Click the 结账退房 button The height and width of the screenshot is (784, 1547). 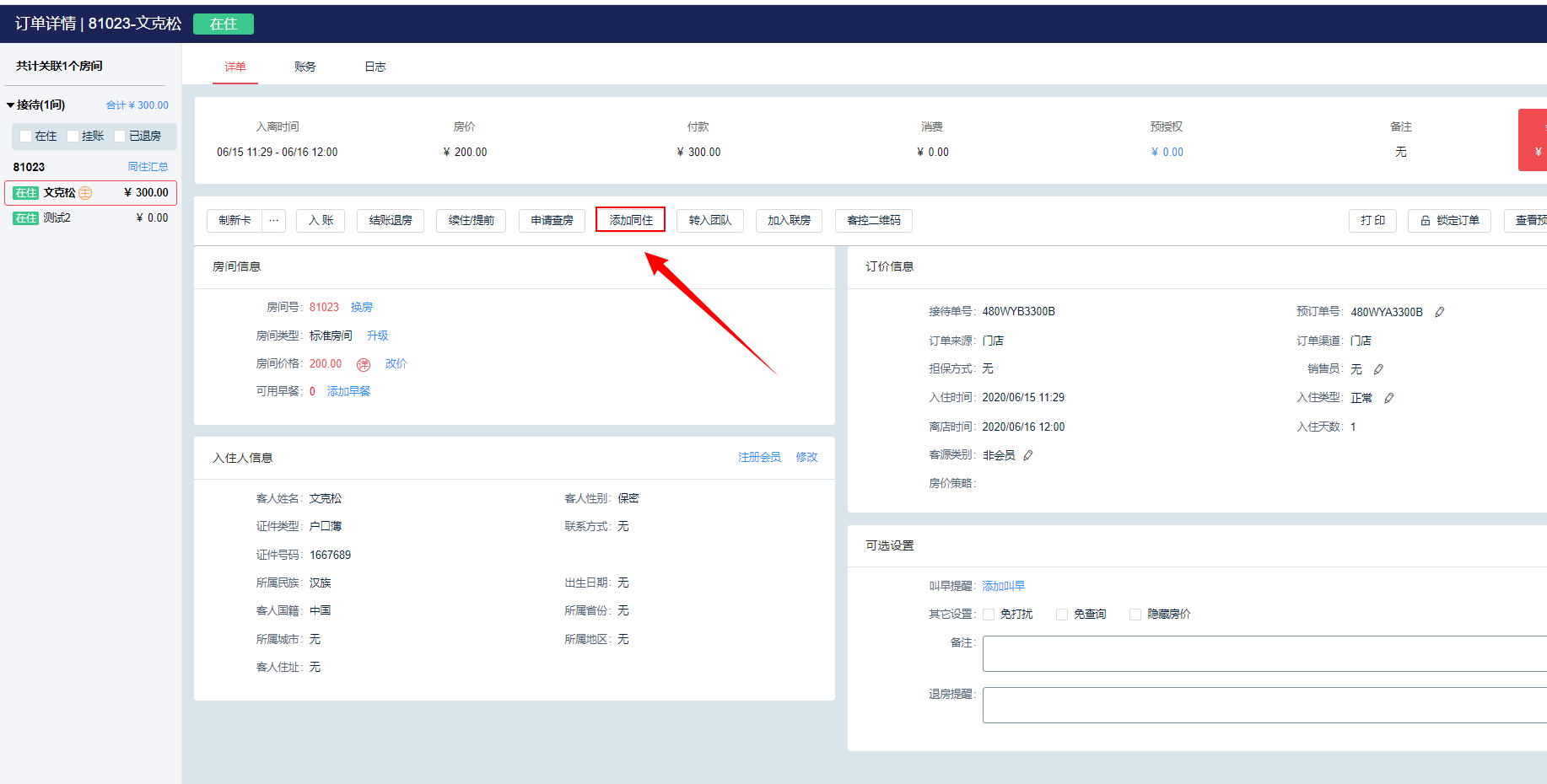[391, 220]
